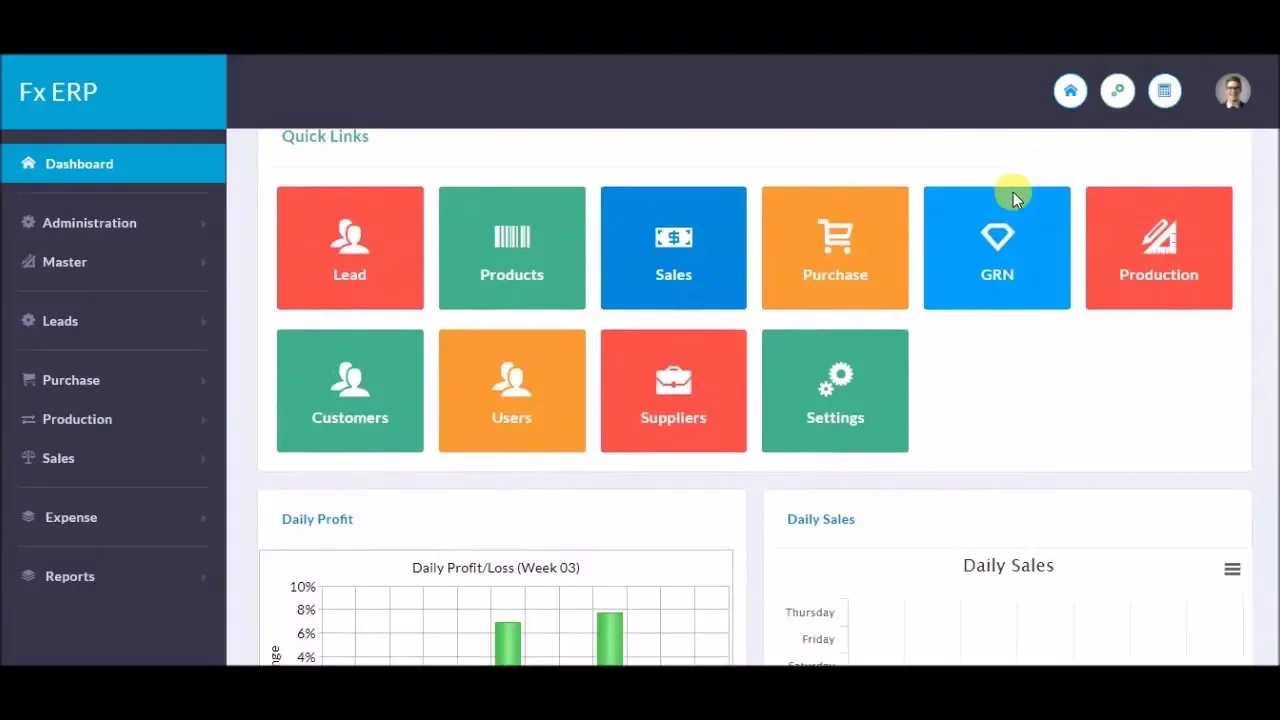This screenshot has height=720, width=1280.
Task: Click the Daily Profit panel title
Action: [317, 519]
